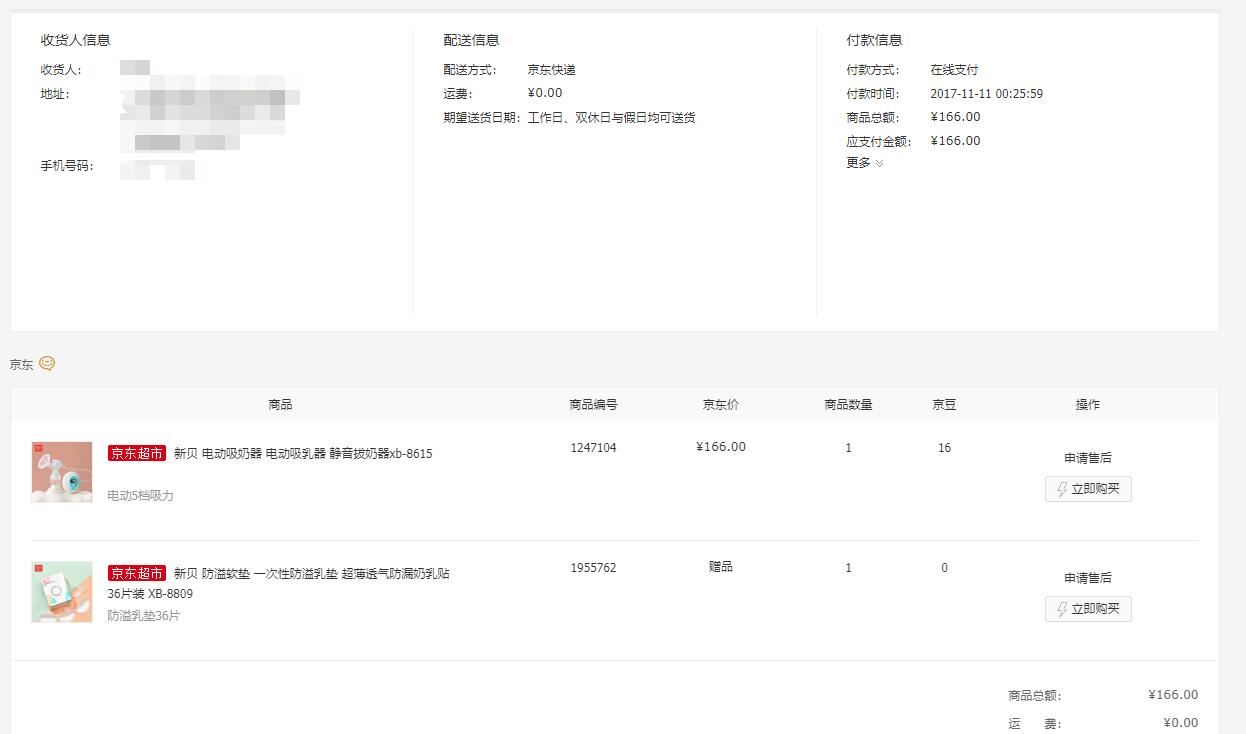Expand 更多 under payment information

pyautogui.click(x=865, y=163)
